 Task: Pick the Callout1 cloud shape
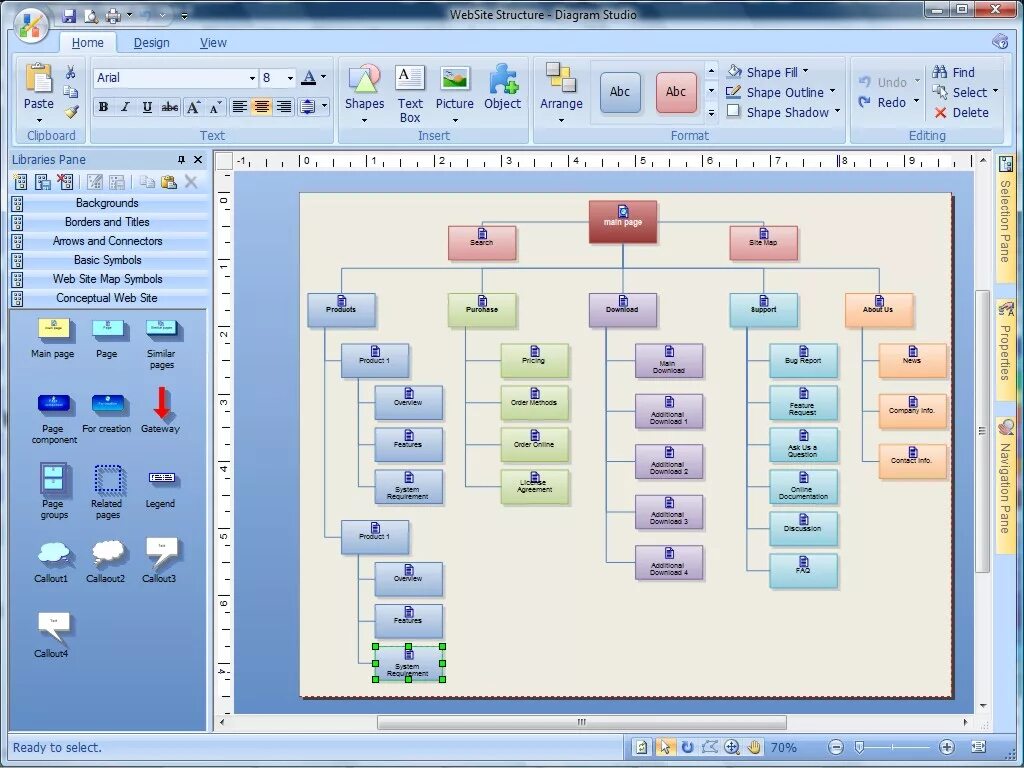coord(53,554)
